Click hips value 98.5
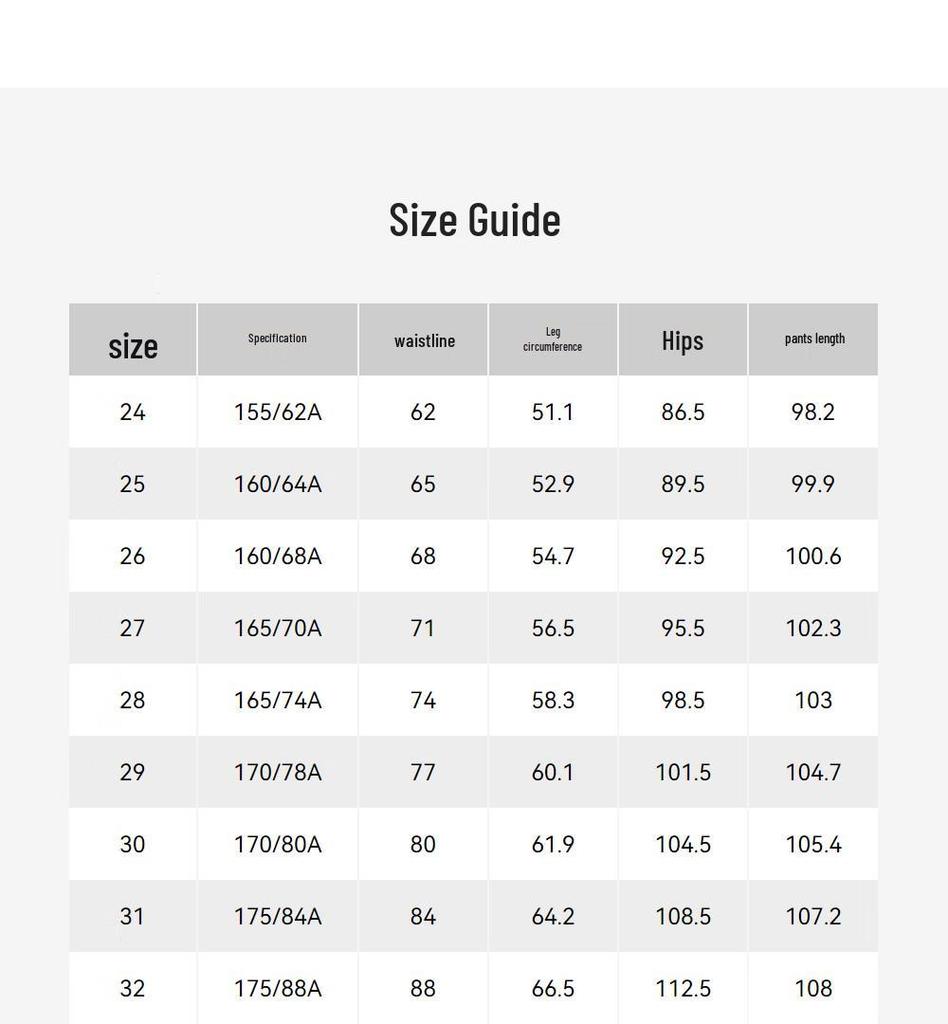The width and height of the screenshot is (948, 1024). tap(683, 700)
